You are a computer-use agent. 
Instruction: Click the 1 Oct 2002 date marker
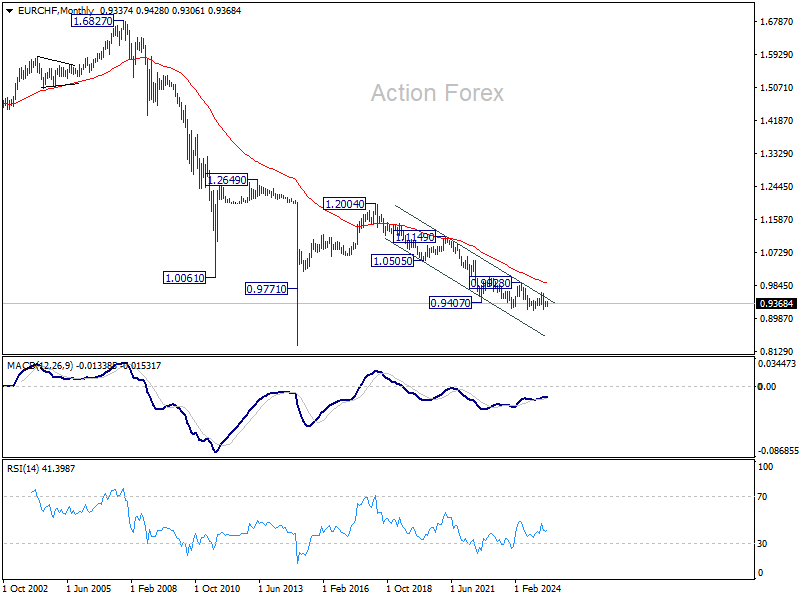pos(26,588)
